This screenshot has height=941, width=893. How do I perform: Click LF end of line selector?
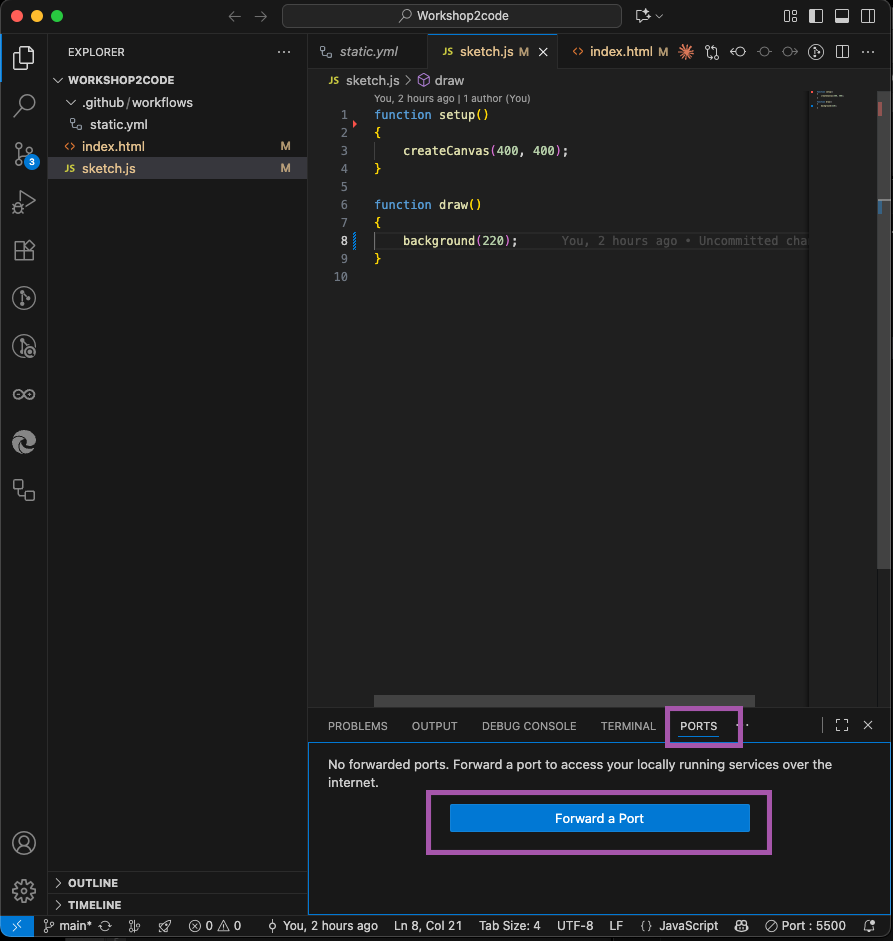click(x=616, y=926)
